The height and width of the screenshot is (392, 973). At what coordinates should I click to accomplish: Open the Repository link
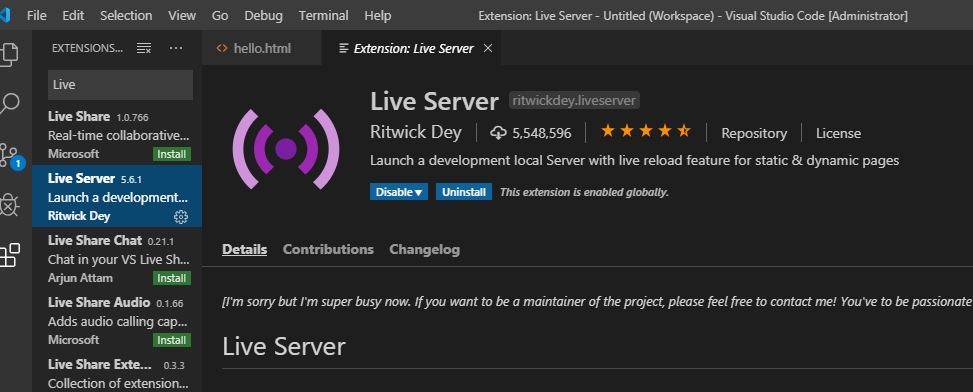click(x=754, y=133)
